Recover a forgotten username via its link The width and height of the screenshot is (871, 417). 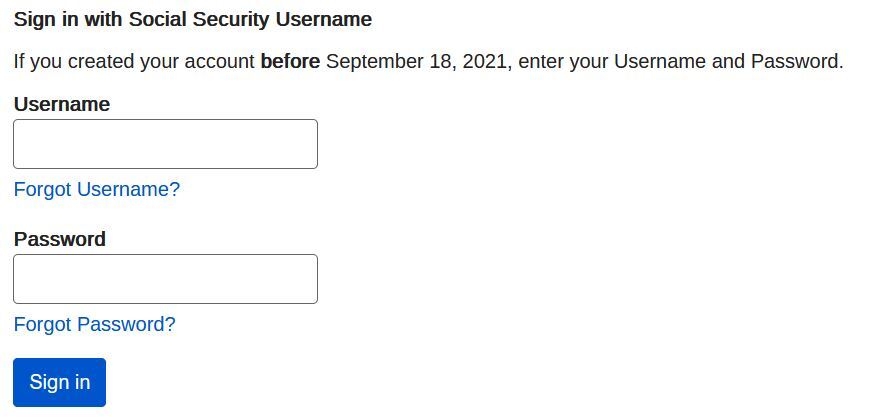click(97, 189)
